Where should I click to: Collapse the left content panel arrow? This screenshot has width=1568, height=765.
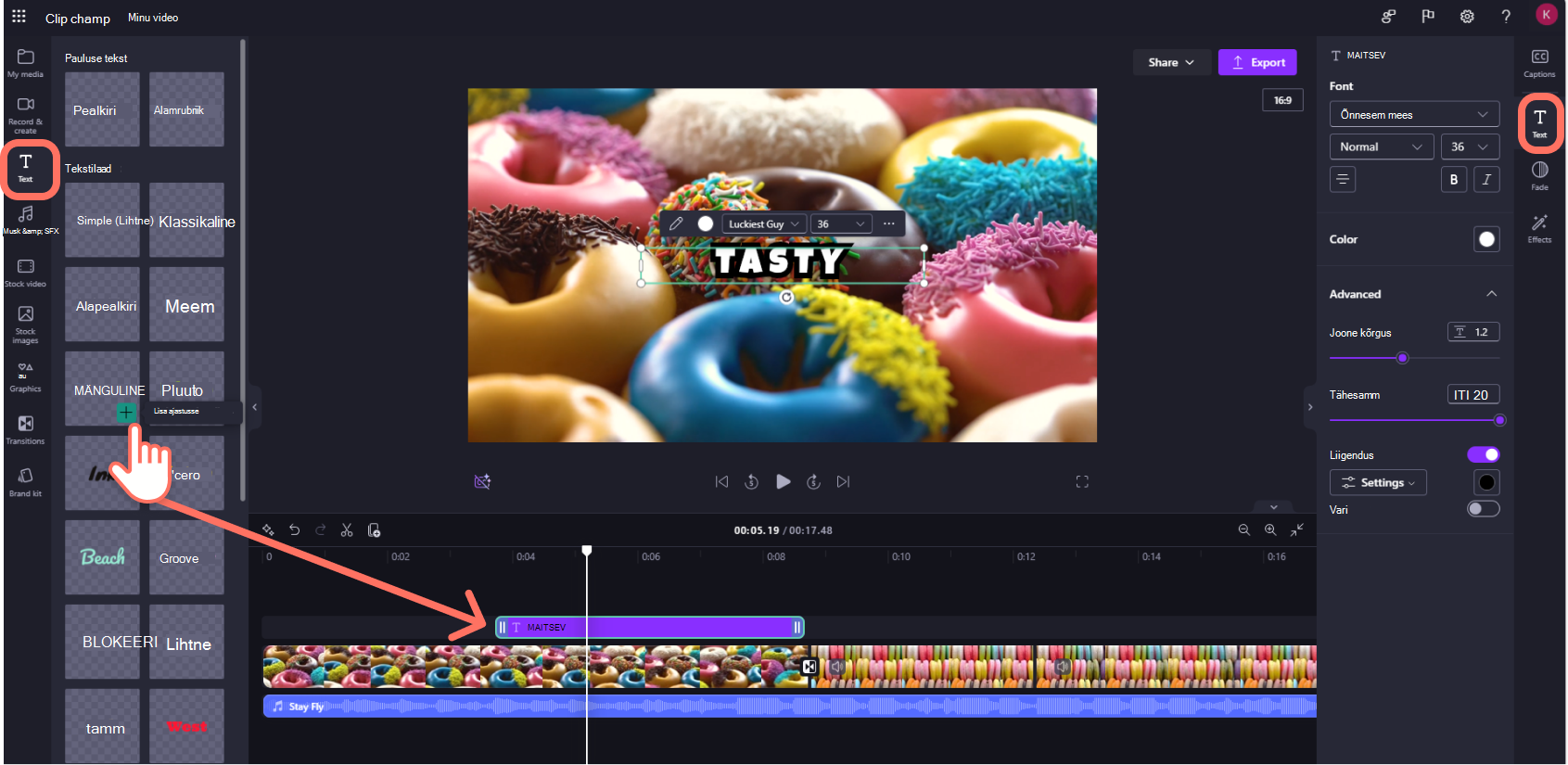[x=255, y=407]
